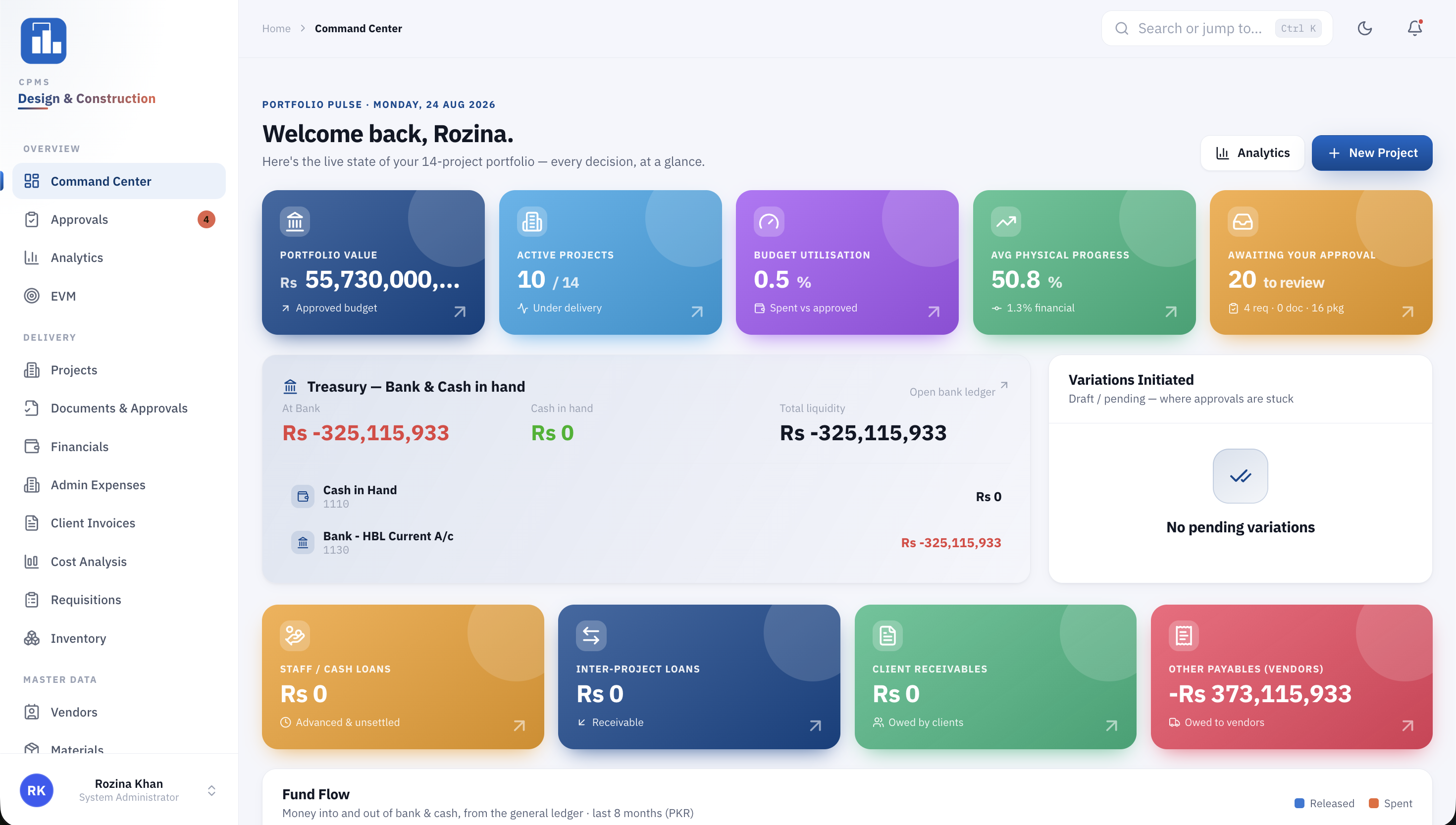Select the Cash in Hand 1110 row

pyautogui.click(x=646, y=496)
